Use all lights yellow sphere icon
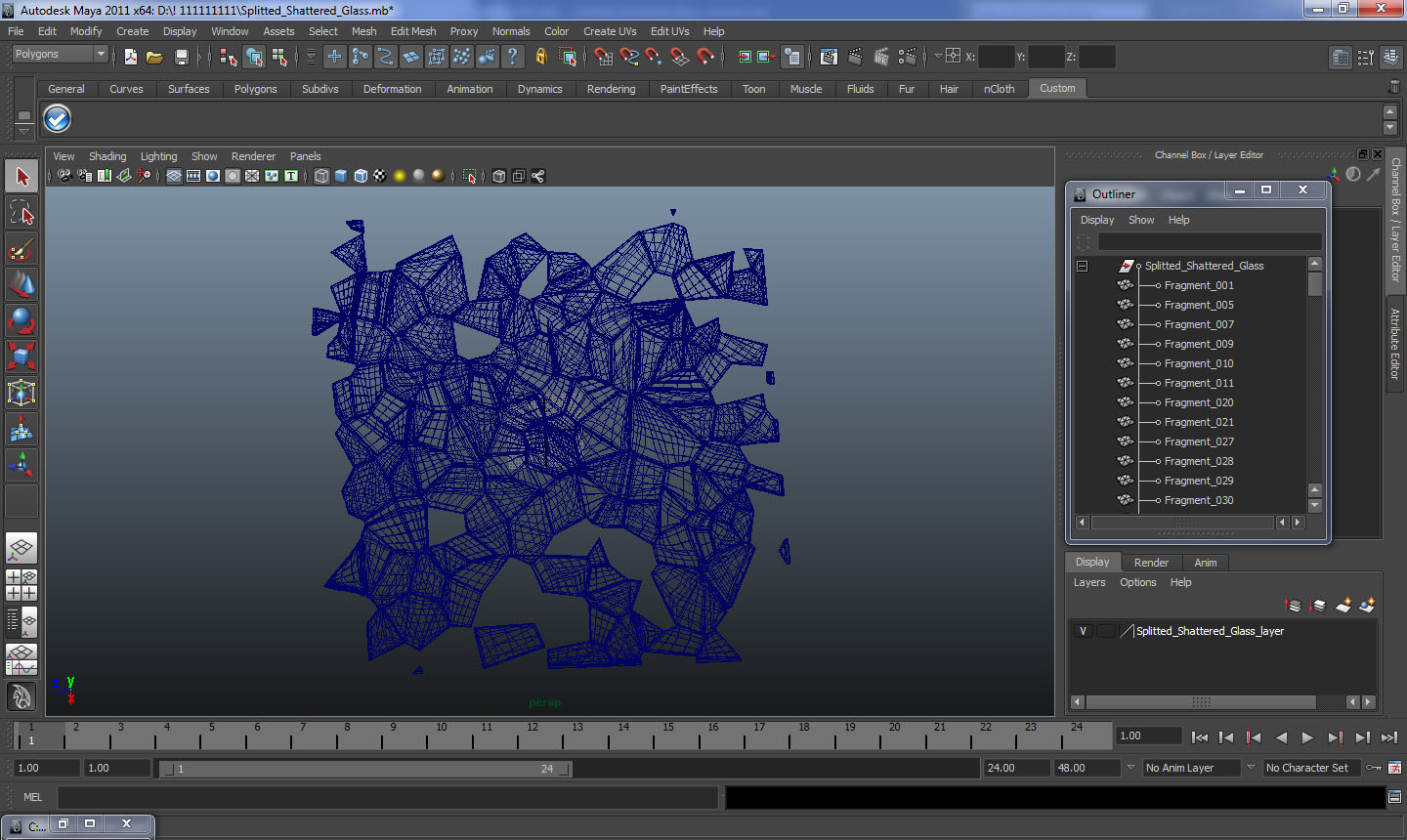 point(400,176)
